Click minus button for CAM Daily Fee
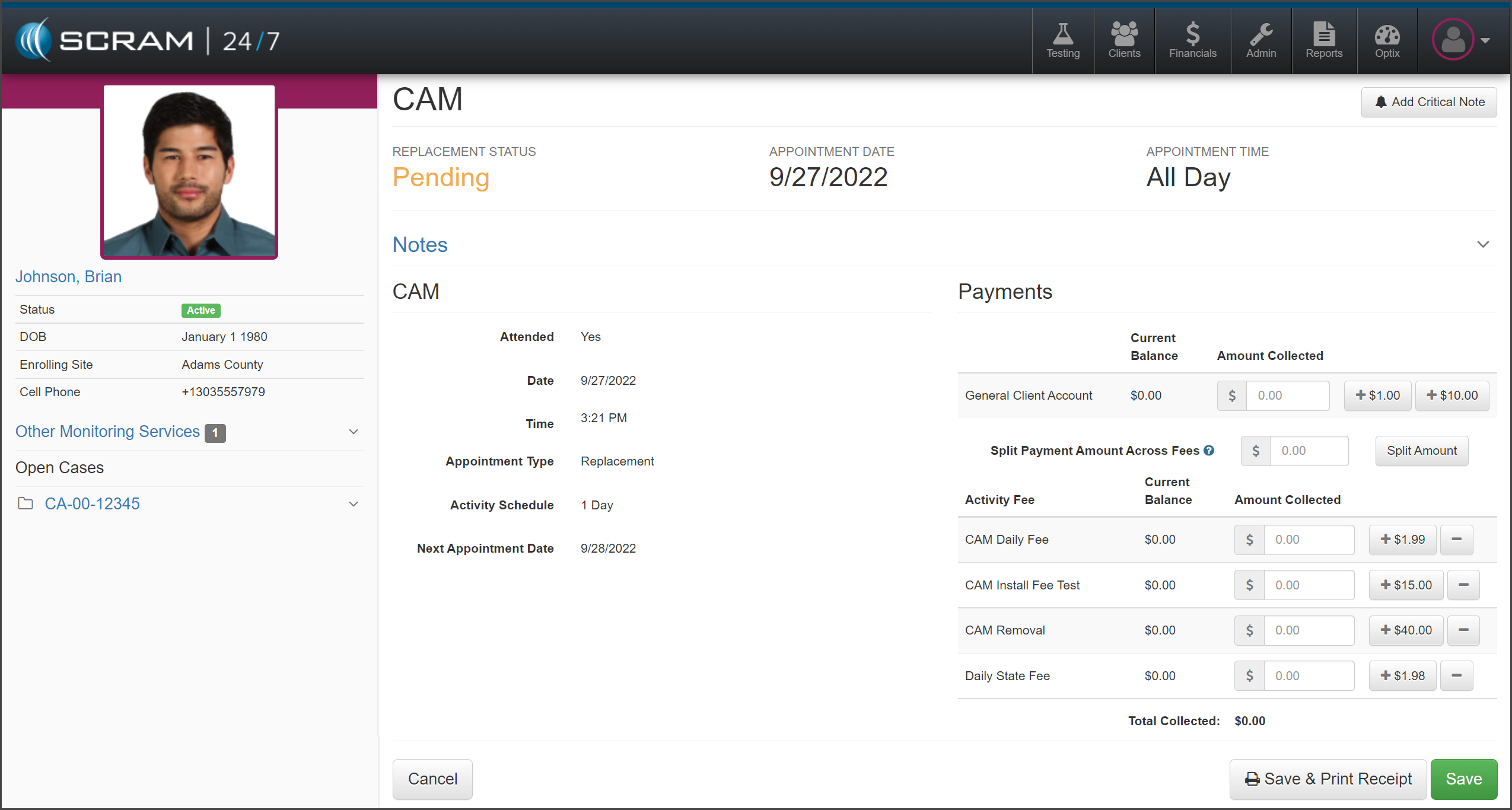 (x=1456, y=540)
